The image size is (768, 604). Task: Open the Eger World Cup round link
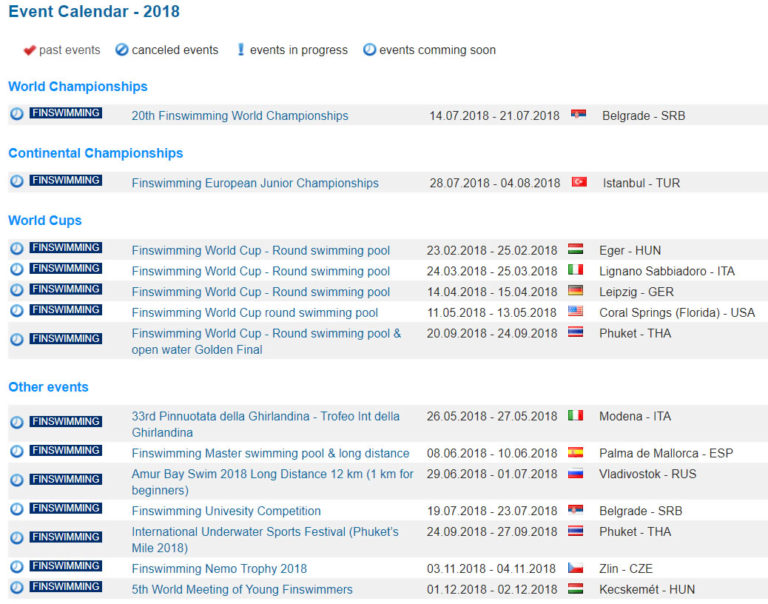pyautogui.click(x=261, y=250)
